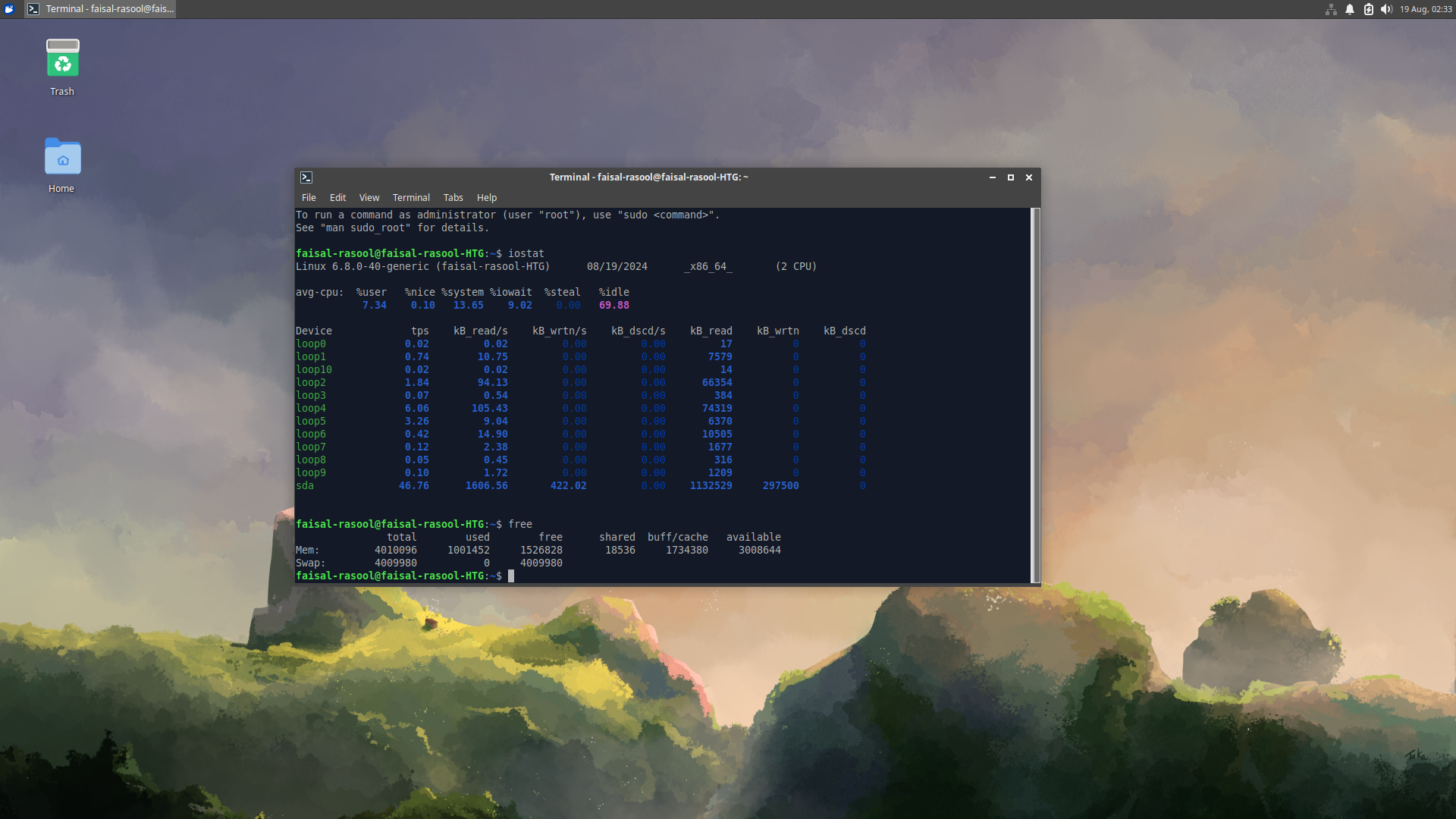The width and height of the screenshot is (1456, 819).
Task: Click the clock showing 19 Aug, 02:33
Action: click(1428, 9)
